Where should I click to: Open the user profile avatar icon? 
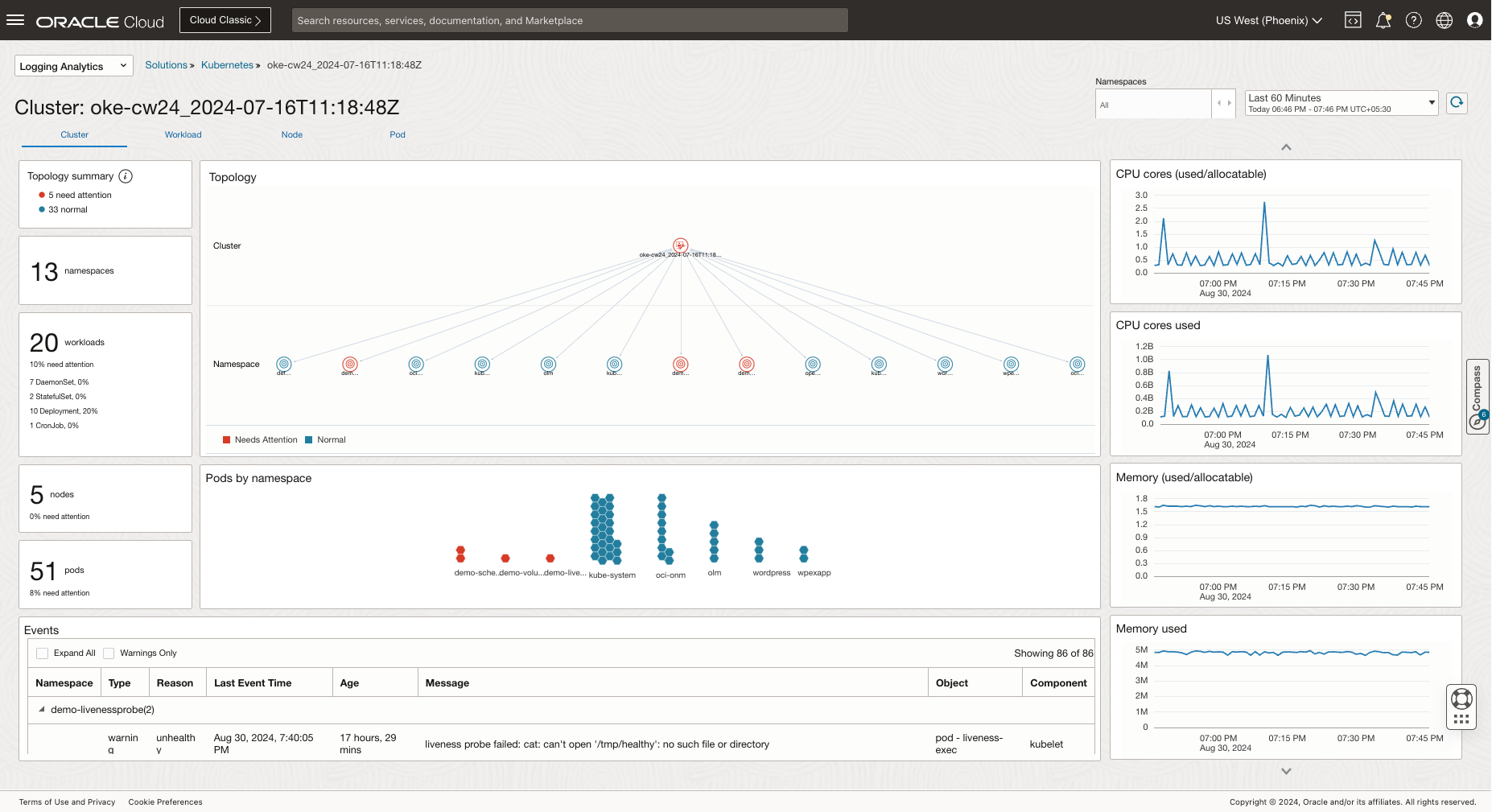[1475, 20]
